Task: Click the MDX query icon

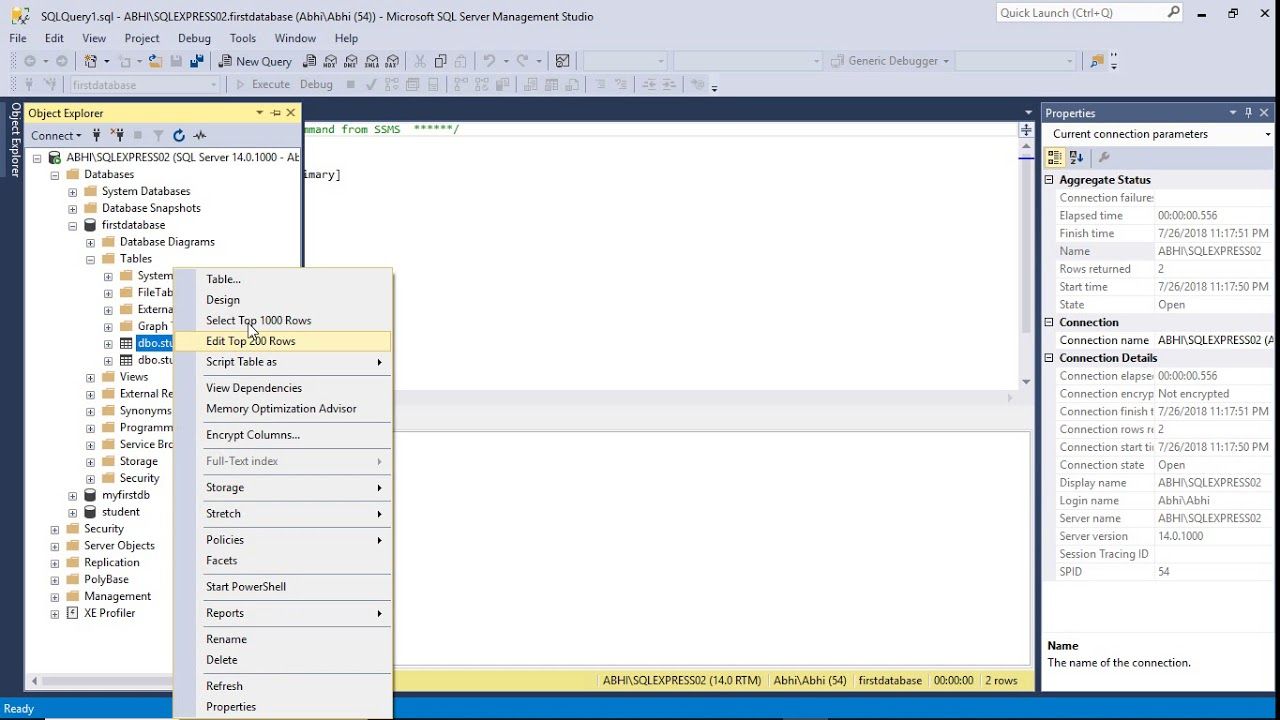Action: click(x=332, y=61)
